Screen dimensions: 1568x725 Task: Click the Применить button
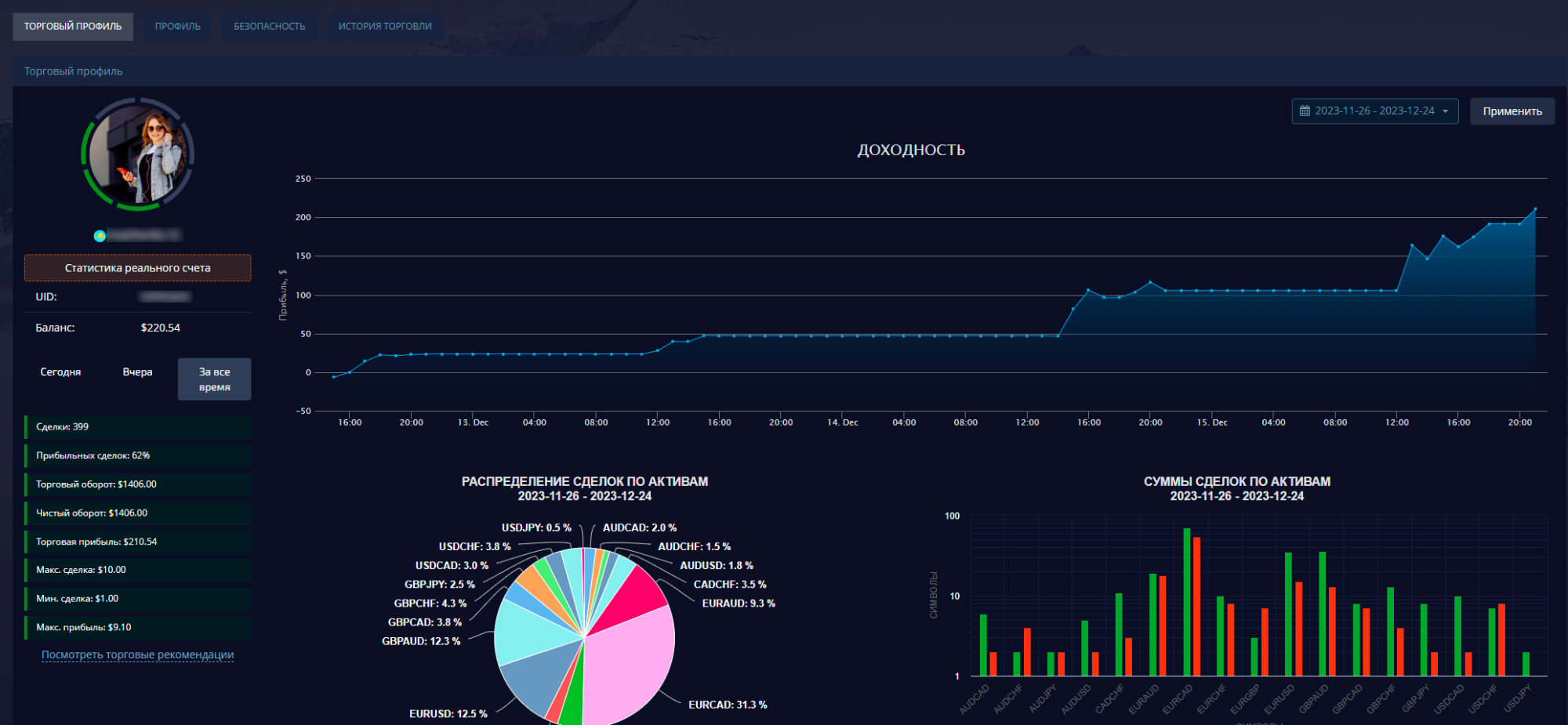click(1512, 111)
